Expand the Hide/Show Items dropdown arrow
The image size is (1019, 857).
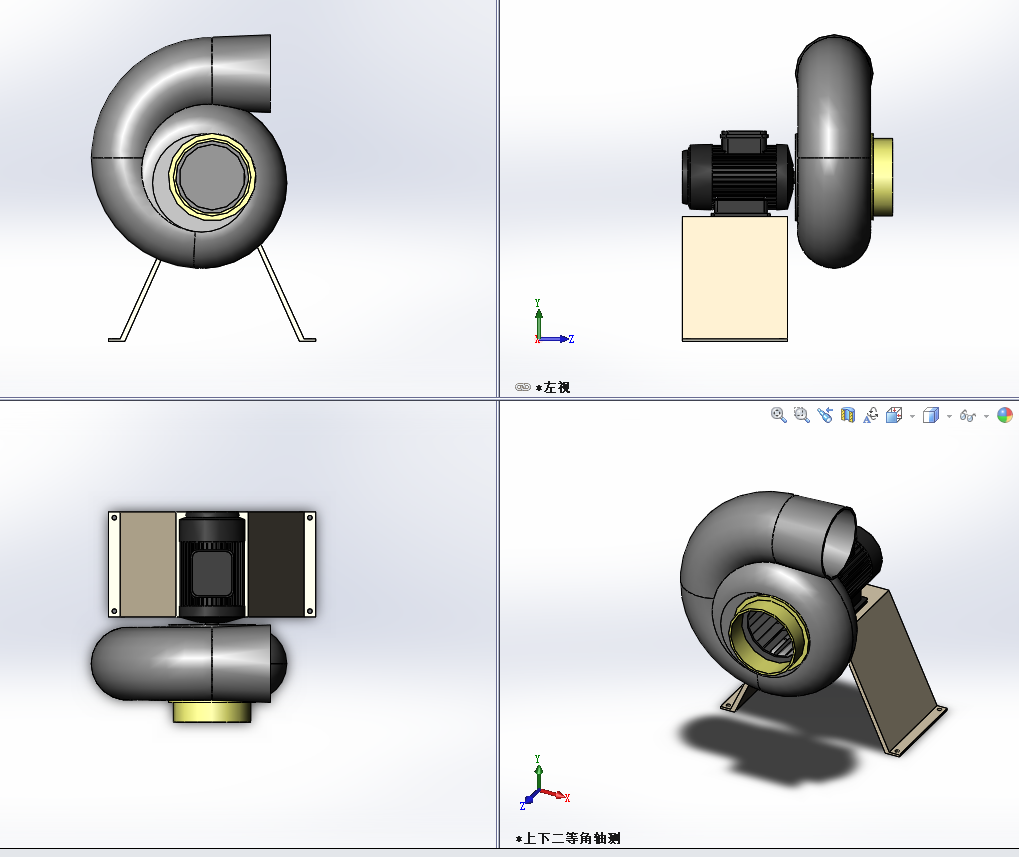(986, 416)
